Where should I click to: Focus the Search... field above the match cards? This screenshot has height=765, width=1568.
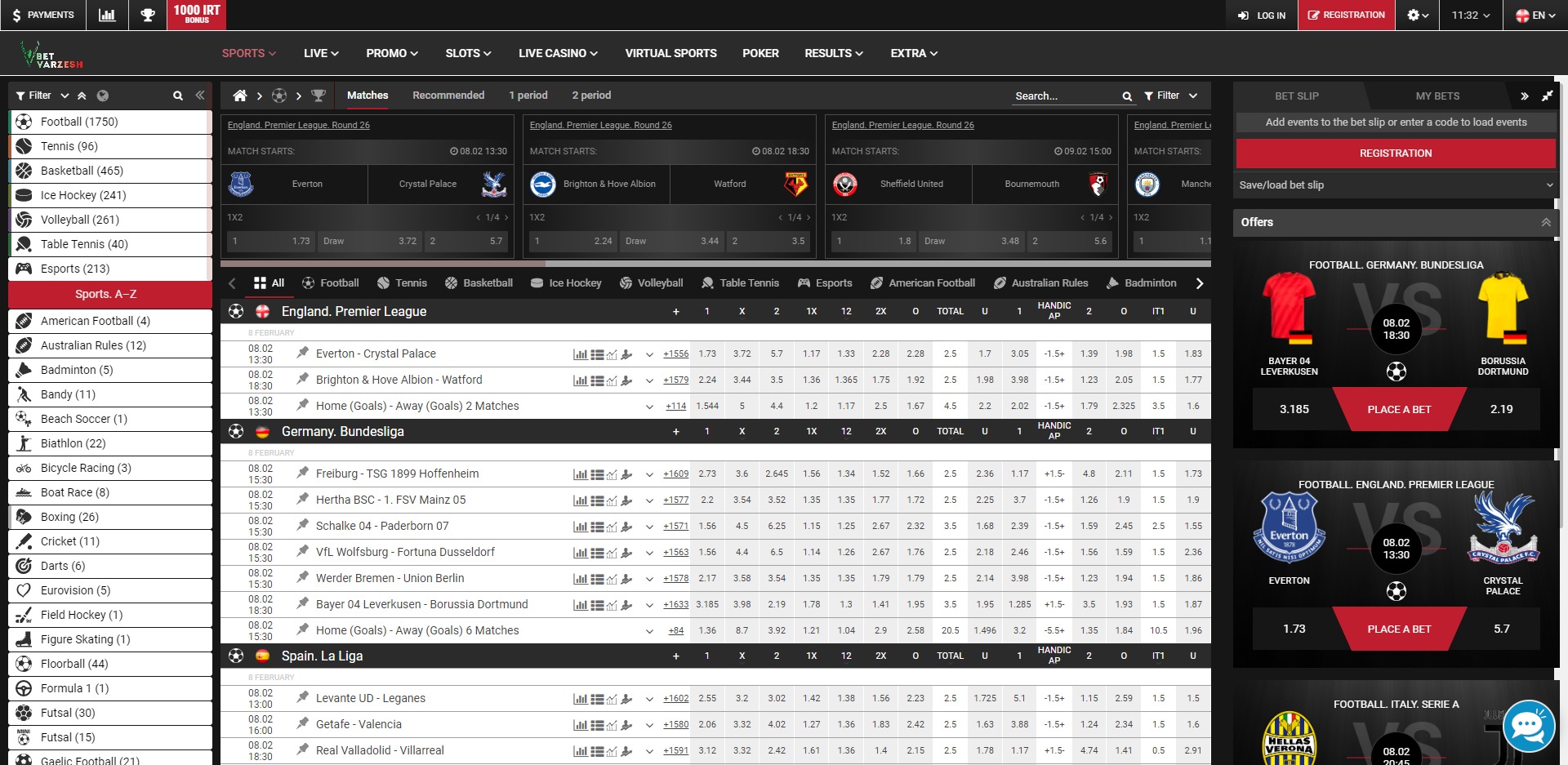1066,96
